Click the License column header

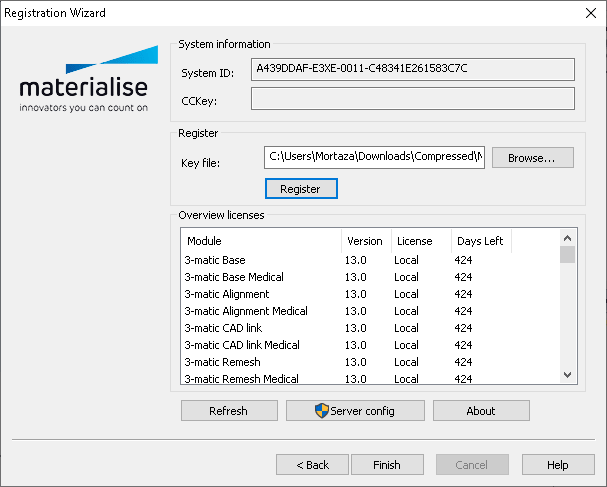(421, 241)
